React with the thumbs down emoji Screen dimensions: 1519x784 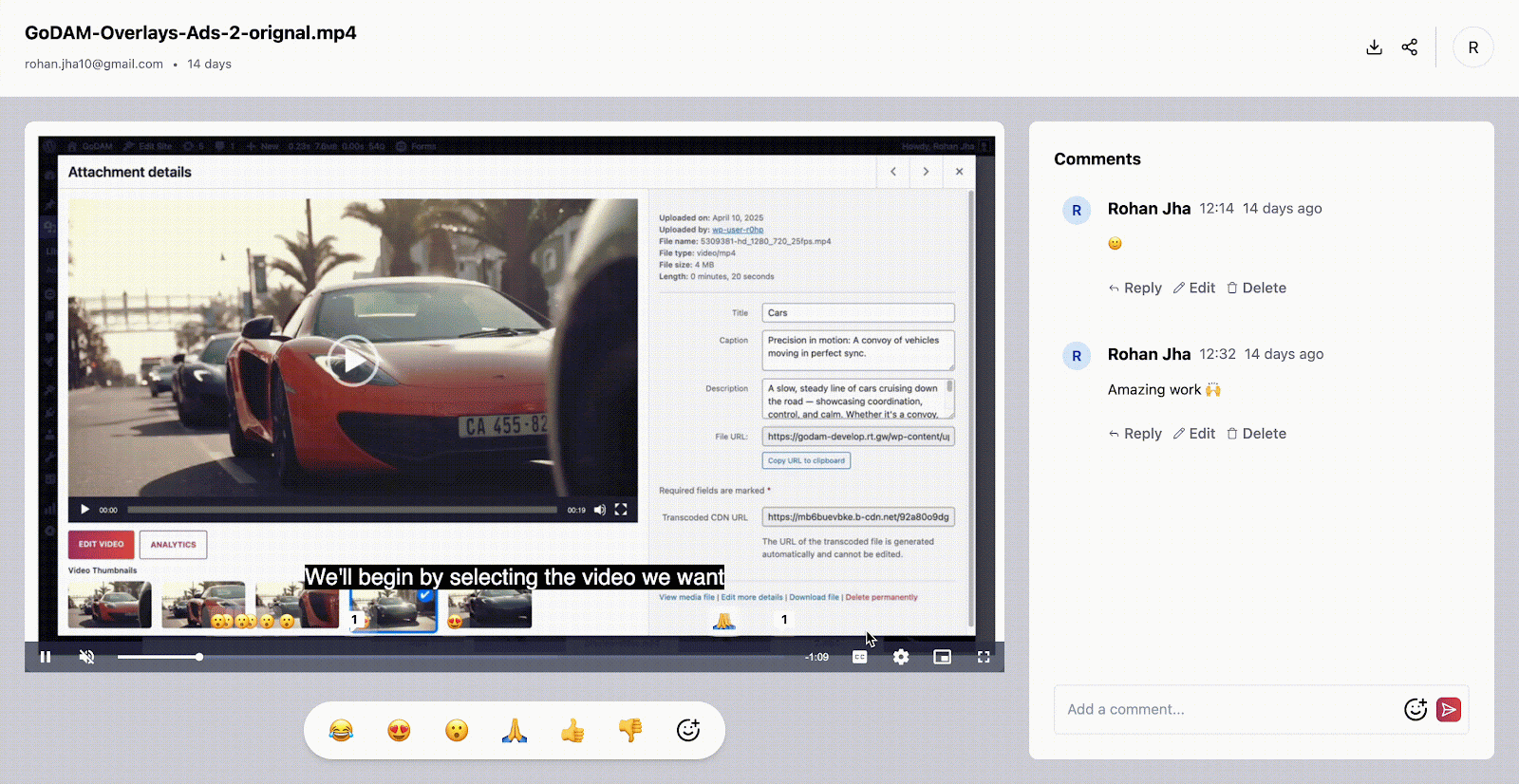[630, 731]
